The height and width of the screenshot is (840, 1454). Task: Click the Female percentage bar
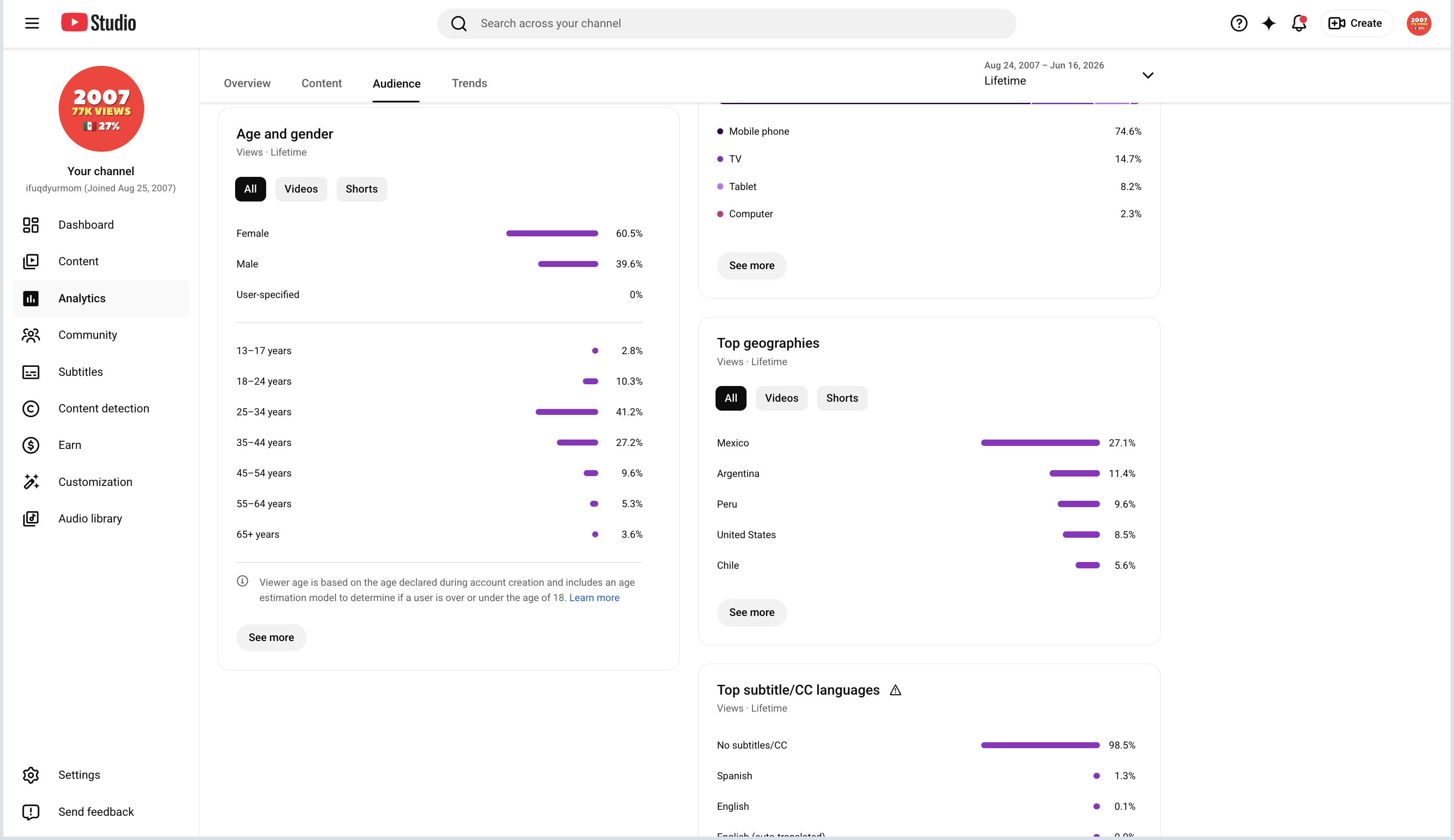pos(552,234)
